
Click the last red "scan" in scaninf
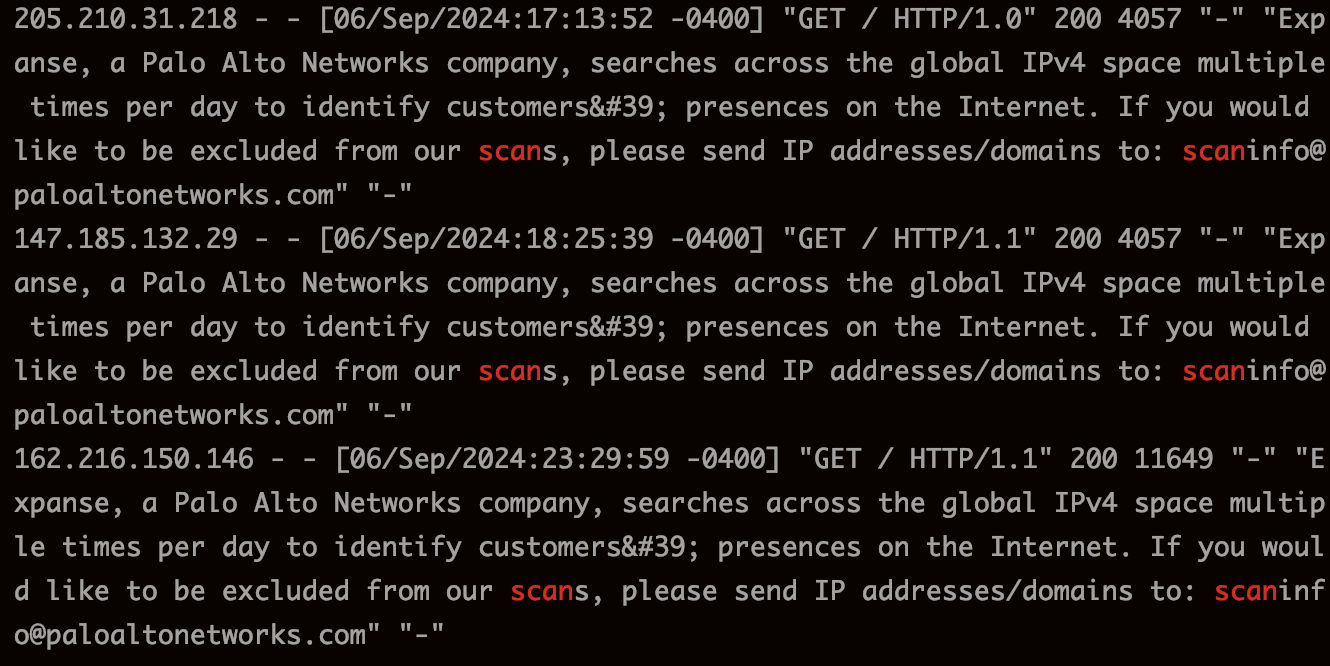pos(1246,591)
